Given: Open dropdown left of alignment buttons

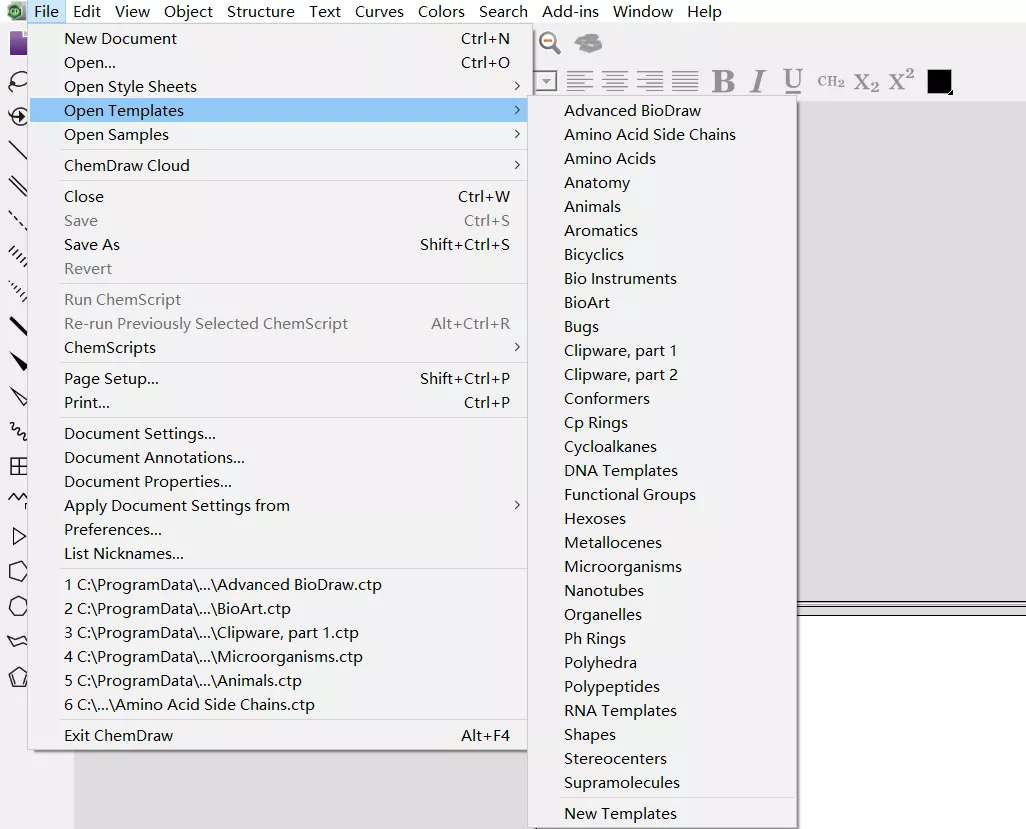Looking at the screenshot, I should tap(546, 81).
